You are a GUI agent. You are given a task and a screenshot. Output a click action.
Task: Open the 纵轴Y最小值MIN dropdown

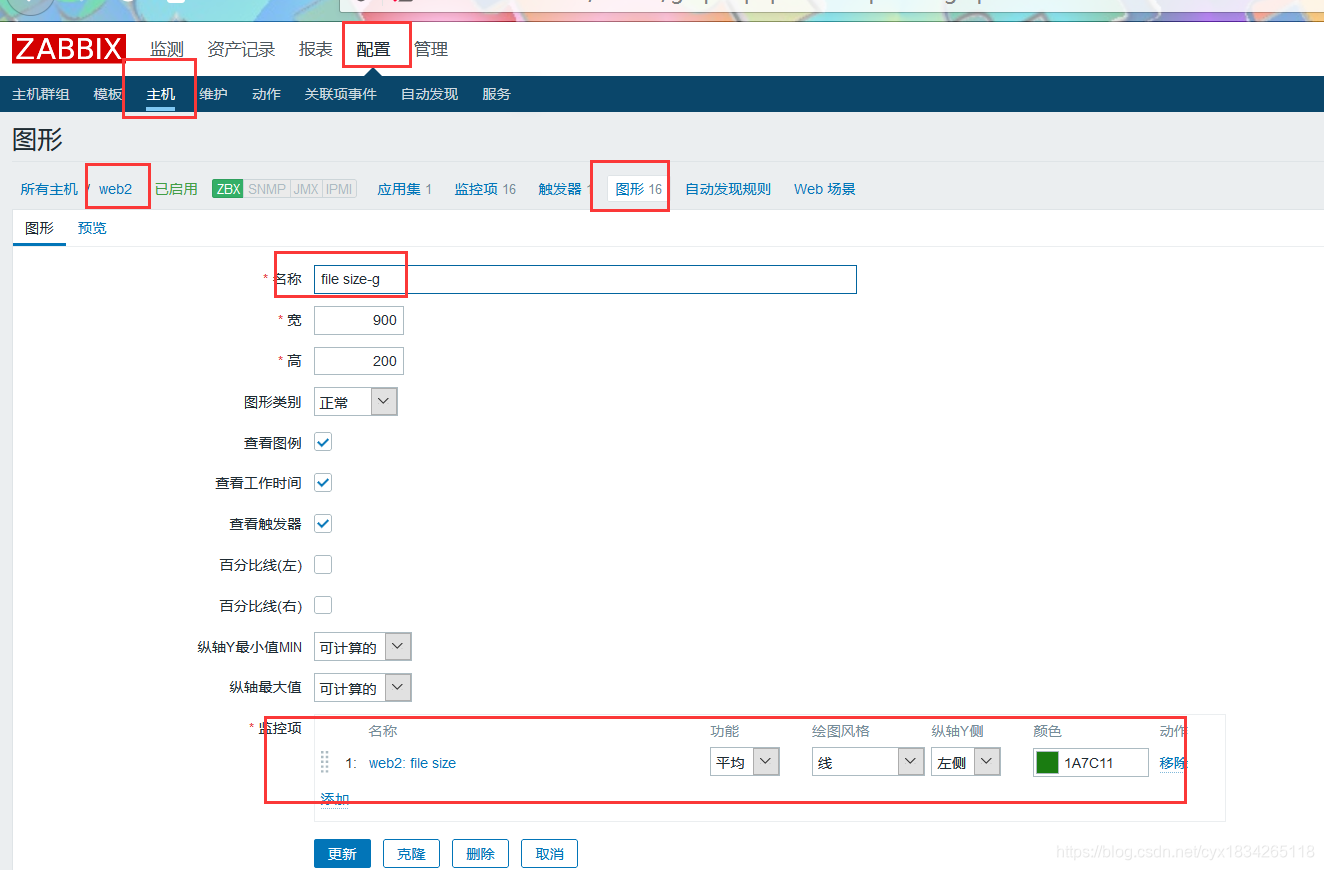point(363,647)
